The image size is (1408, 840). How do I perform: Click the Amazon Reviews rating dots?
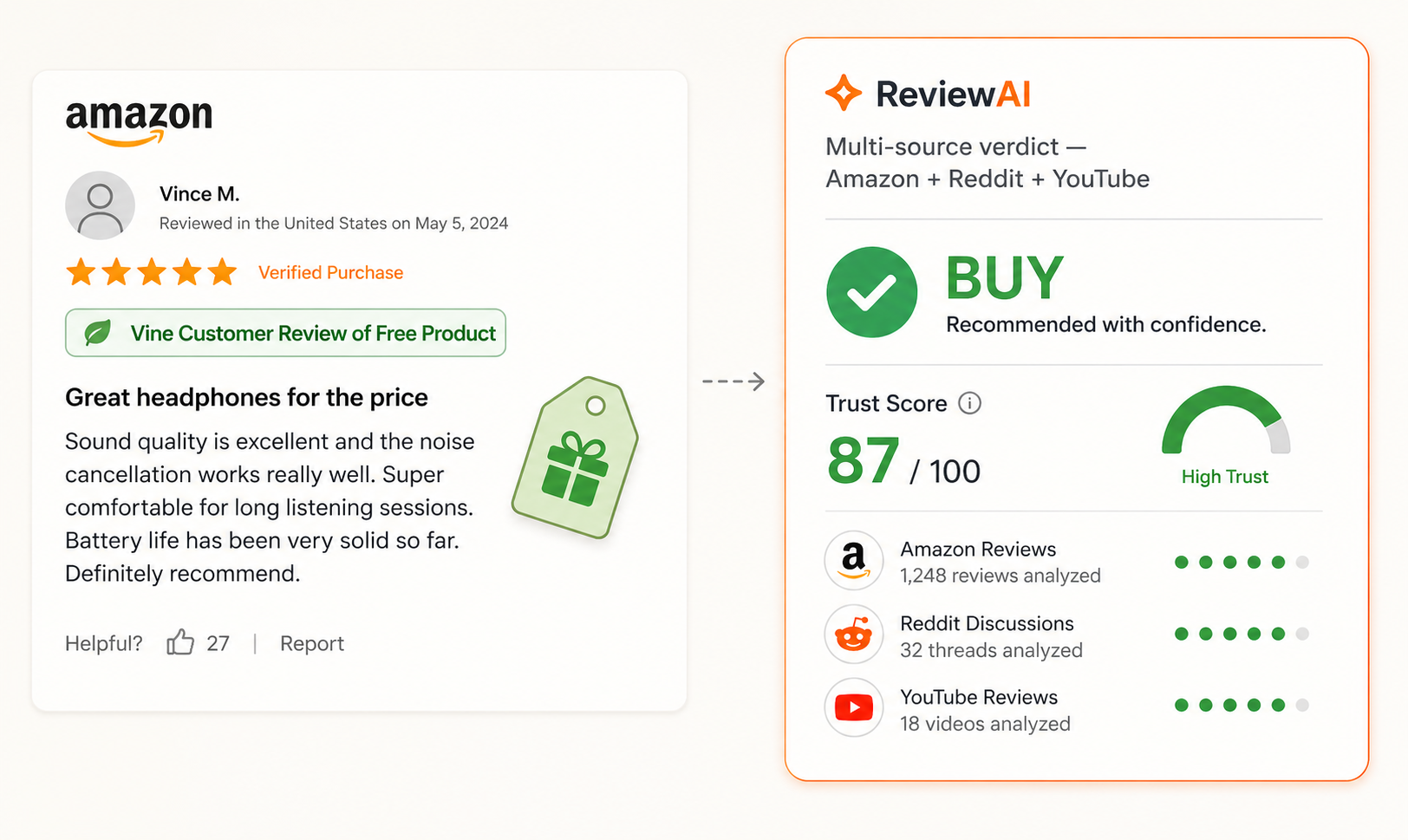click(1241, 563)
